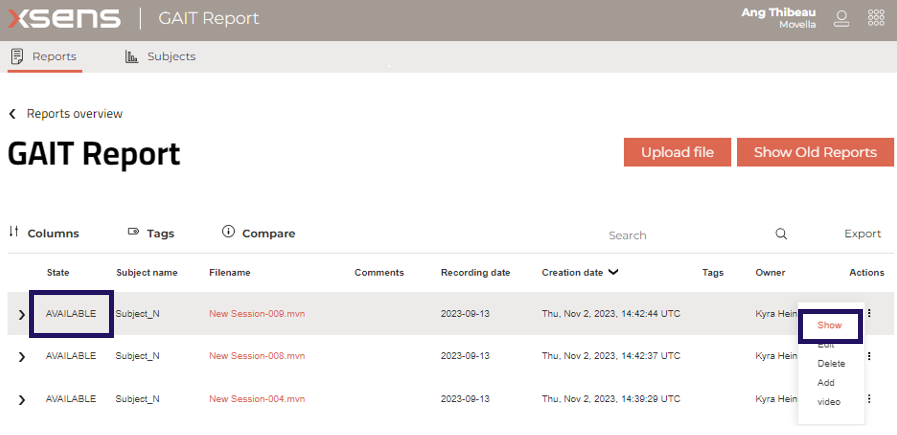This screenshot has width=897, height=435.
Task: Click the Show Old Reports button
Action: click(815, 152)
